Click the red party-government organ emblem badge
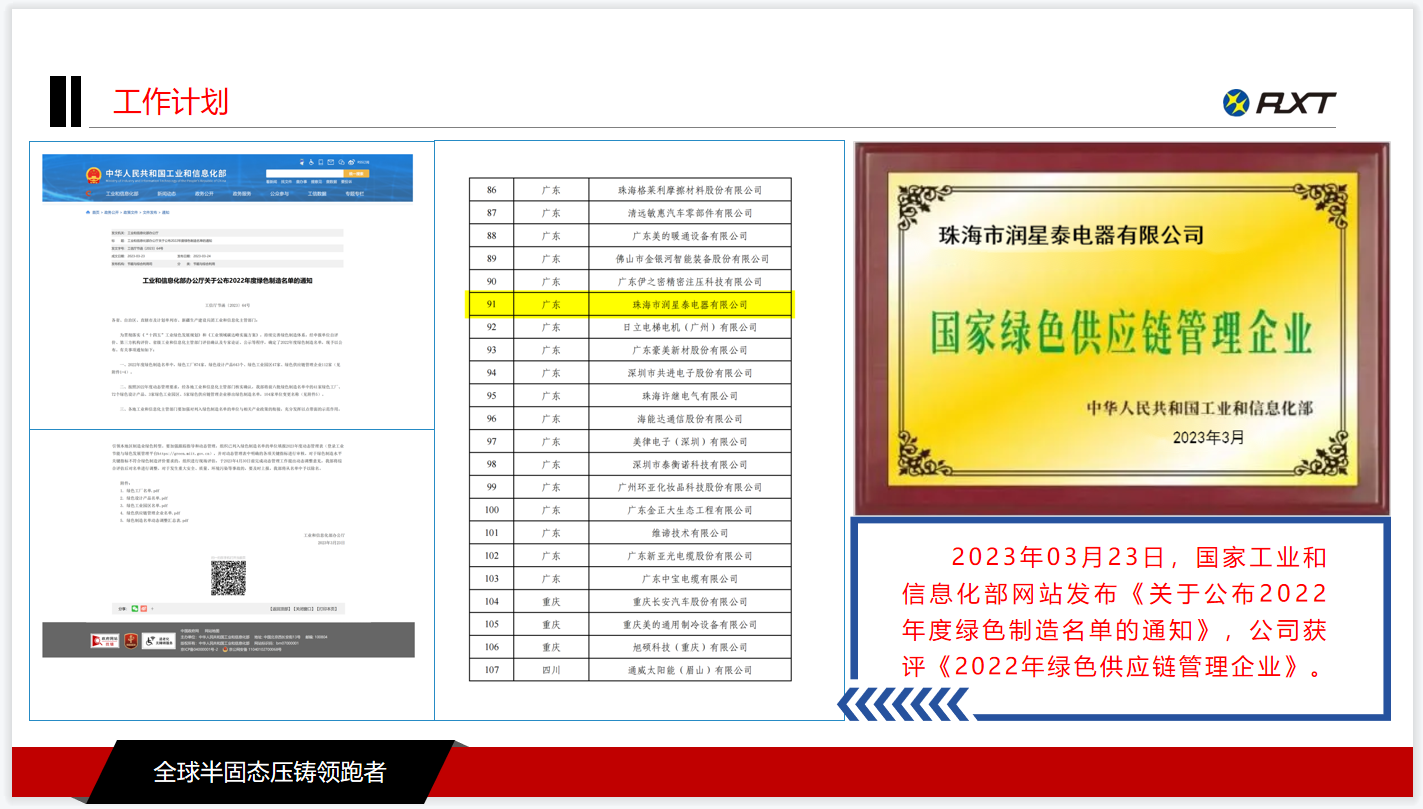1423x809 pixels. (131, 641)
